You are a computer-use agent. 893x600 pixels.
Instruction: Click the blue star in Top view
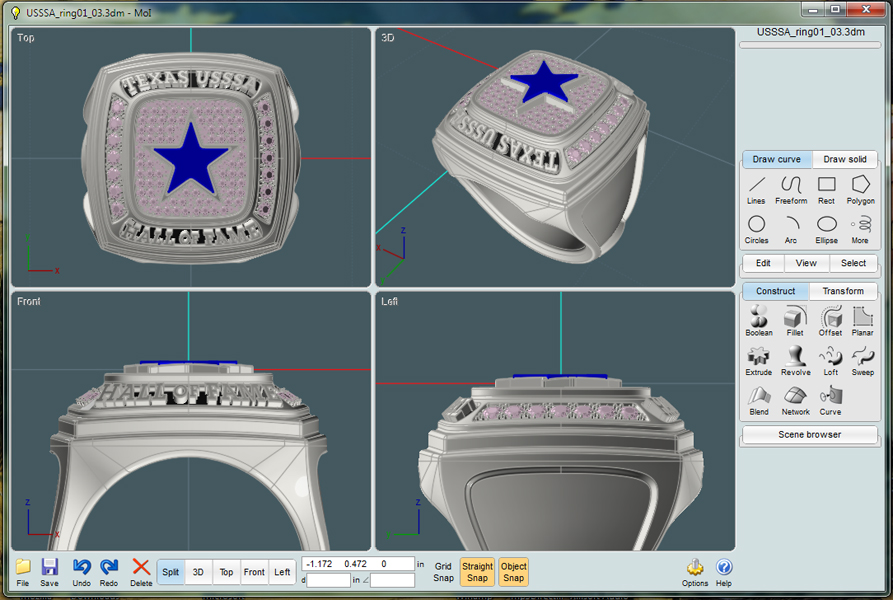(x=190, y=161)
